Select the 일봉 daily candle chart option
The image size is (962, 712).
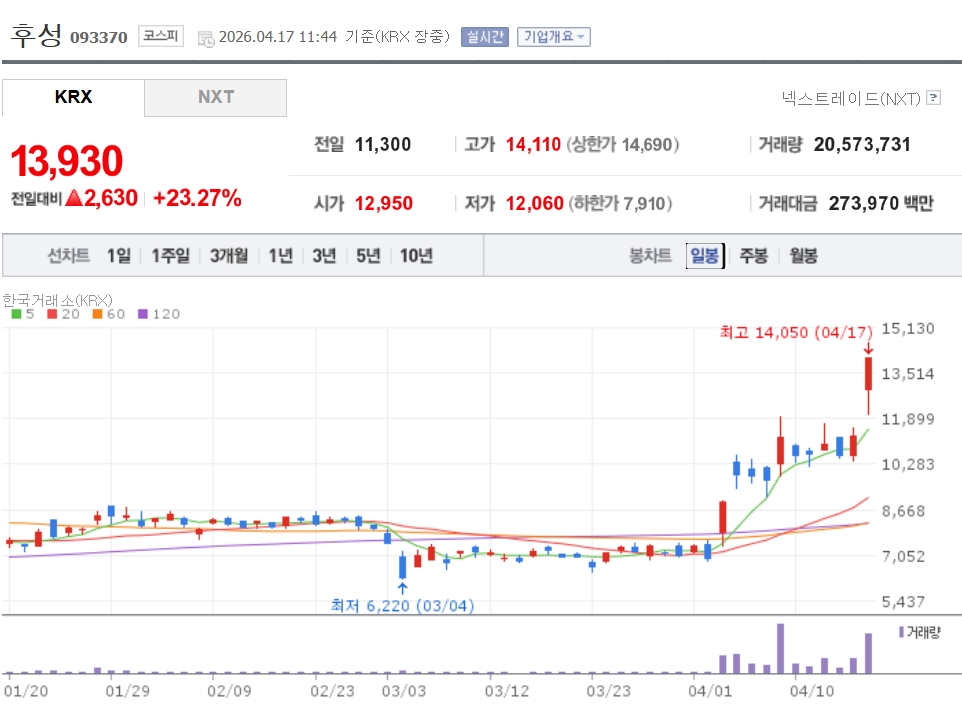tap(703, 256)
